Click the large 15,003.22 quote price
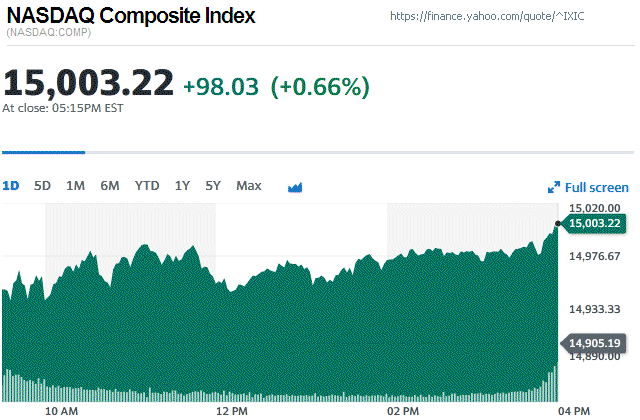Image resolution: width=640 pixels, height=420 pixels. pos(88,84)
